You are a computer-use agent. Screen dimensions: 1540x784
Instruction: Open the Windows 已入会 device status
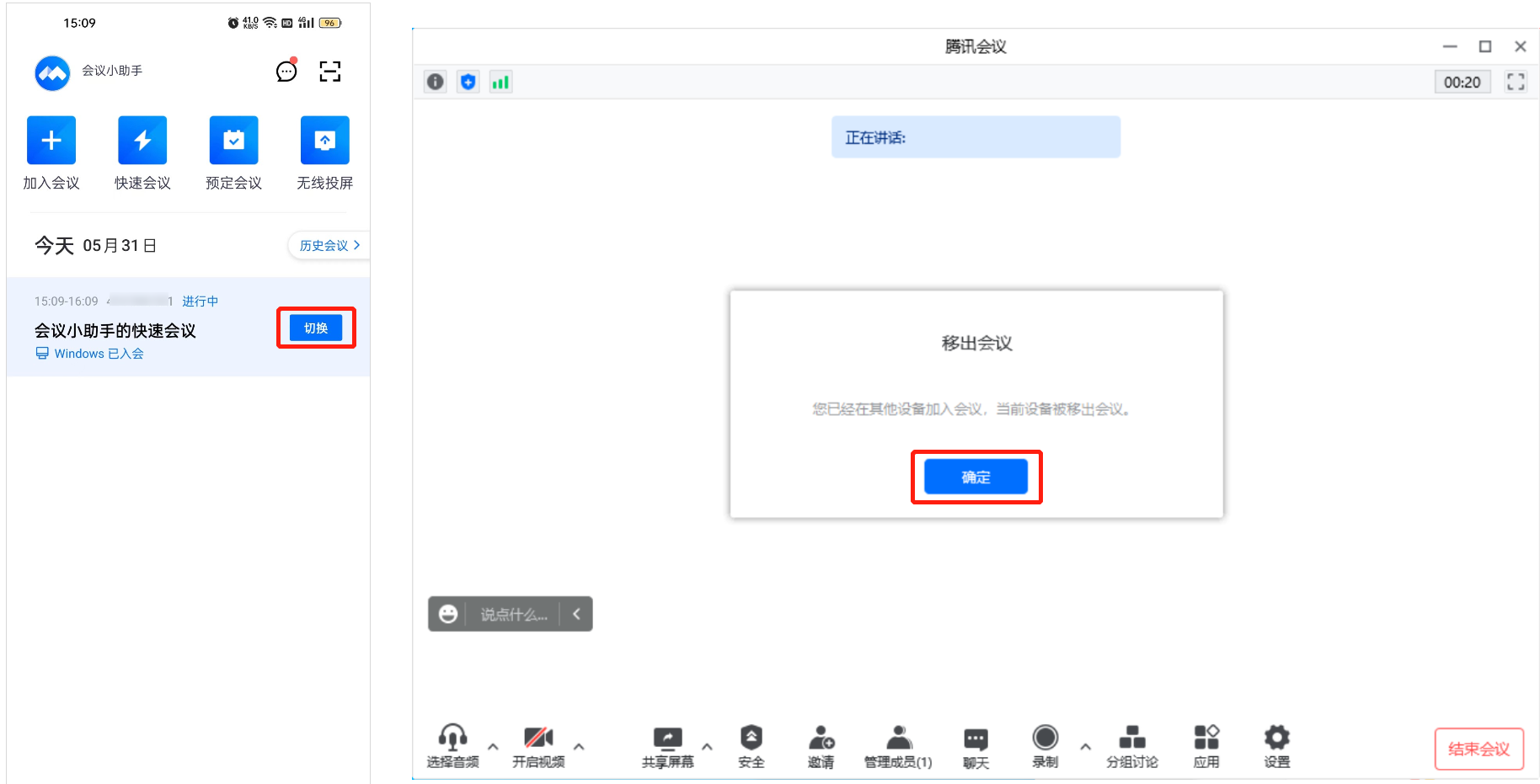pos(89,354)
